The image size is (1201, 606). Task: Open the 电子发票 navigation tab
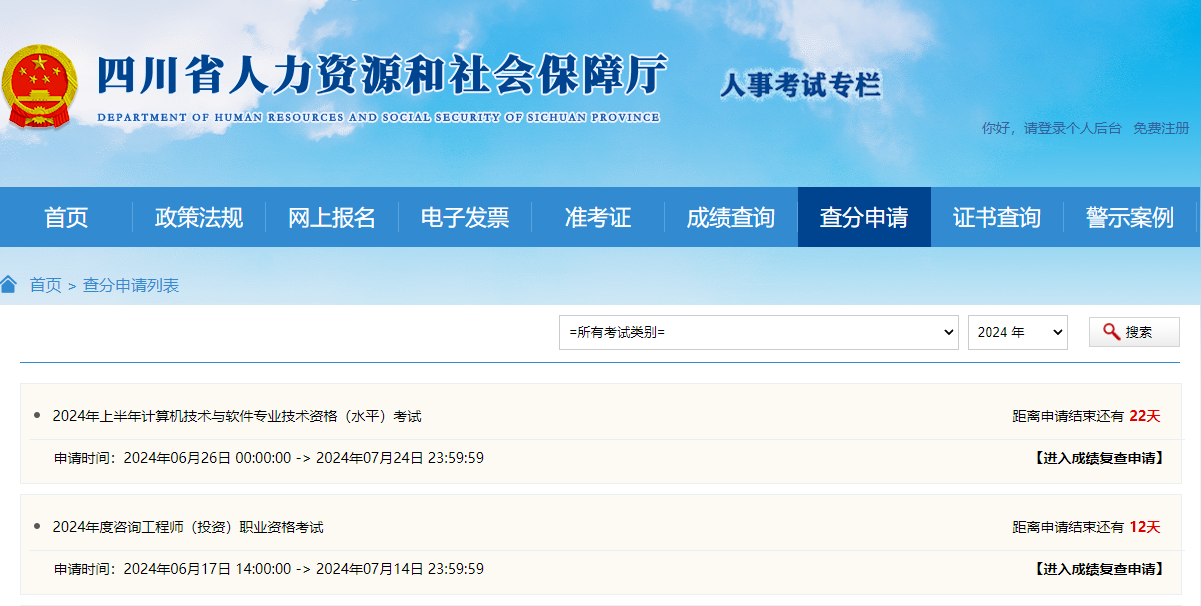[x=465, y=217]
